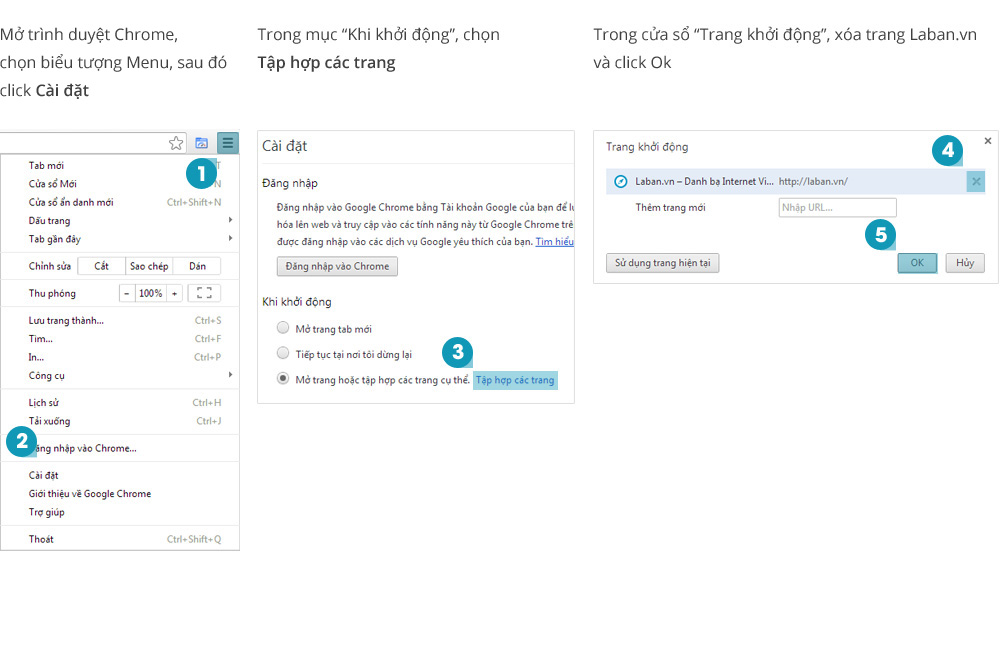Viewport: 1000px width, 669px height.
Task: Remove the Laban.vn startup page entry
Action: click(x=976, y=181)
